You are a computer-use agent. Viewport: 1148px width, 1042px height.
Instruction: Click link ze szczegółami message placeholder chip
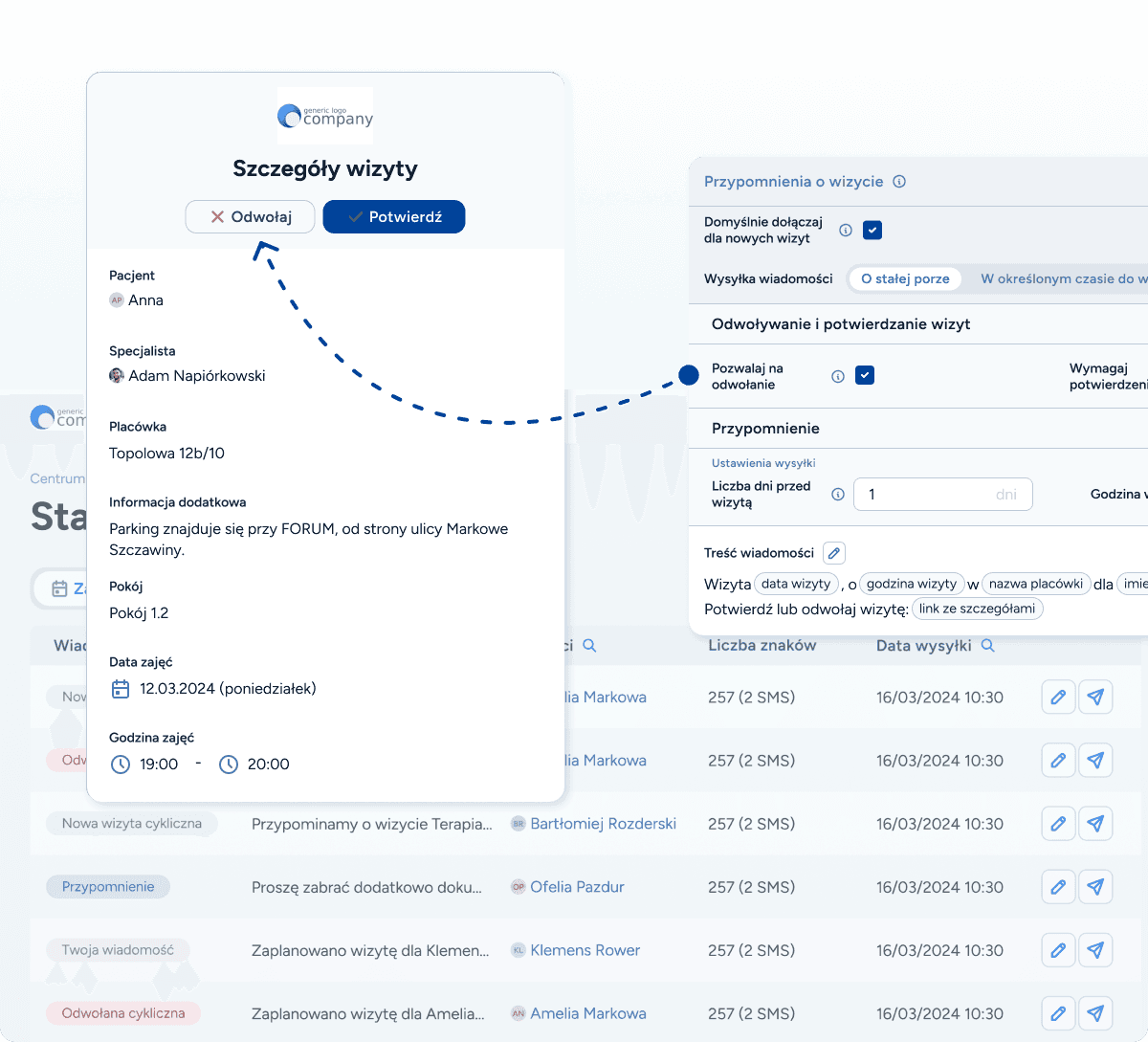pyautogui.click(x=977, y=609)
